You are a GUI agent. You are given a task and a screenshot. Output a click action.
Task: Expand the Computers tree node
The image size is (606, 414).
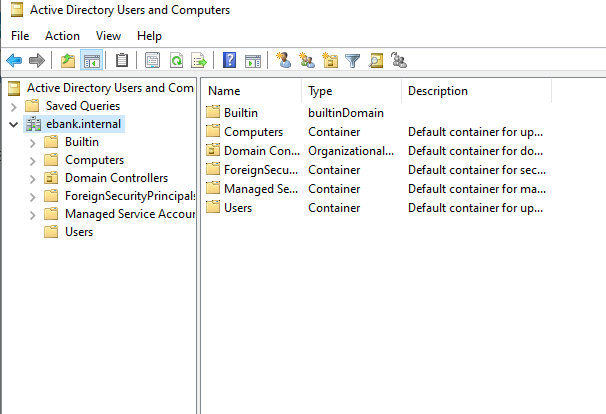coord(32,161)
